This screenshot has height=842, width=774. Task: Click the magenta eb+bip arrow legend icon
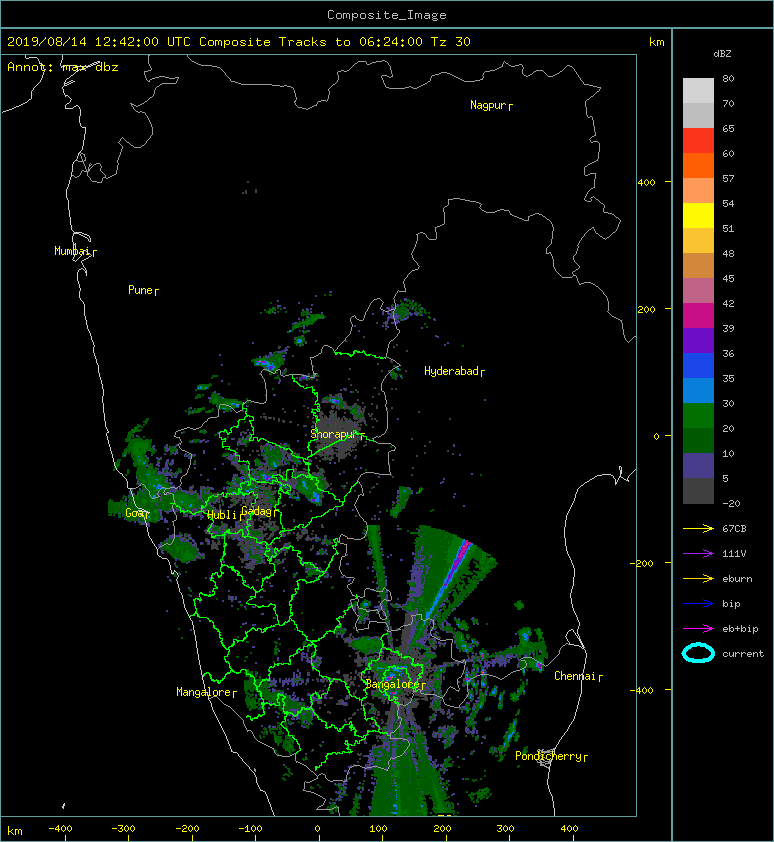click(698, 629)
